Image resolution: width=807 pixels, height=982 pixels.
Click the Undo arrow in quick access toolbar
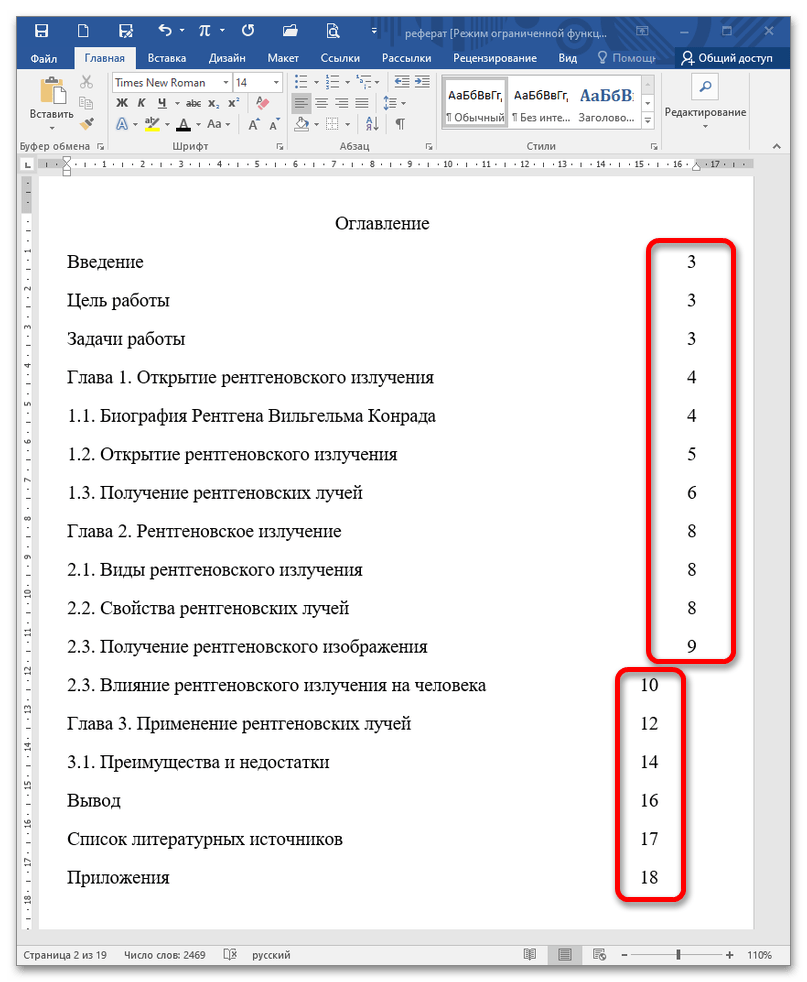tap(165, 32)
